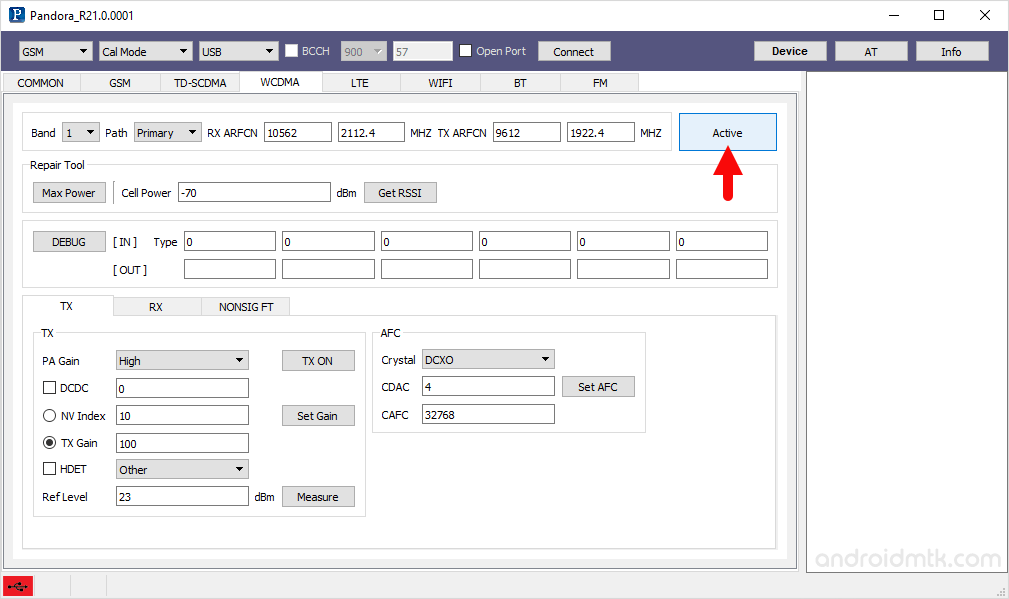
Task: Click the Cell Power input field
Action: tap(254, 193)
